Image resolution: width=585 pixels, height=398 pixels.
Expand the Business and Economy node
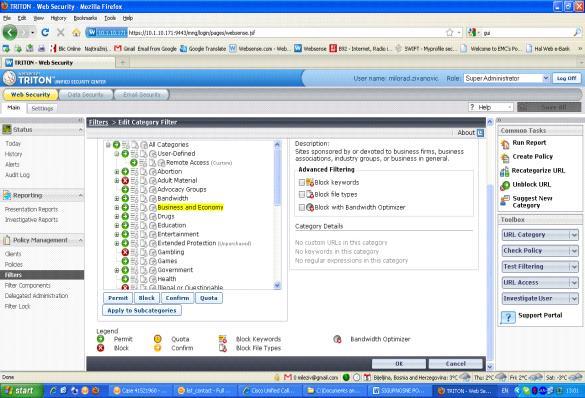(x=117, y=208)
